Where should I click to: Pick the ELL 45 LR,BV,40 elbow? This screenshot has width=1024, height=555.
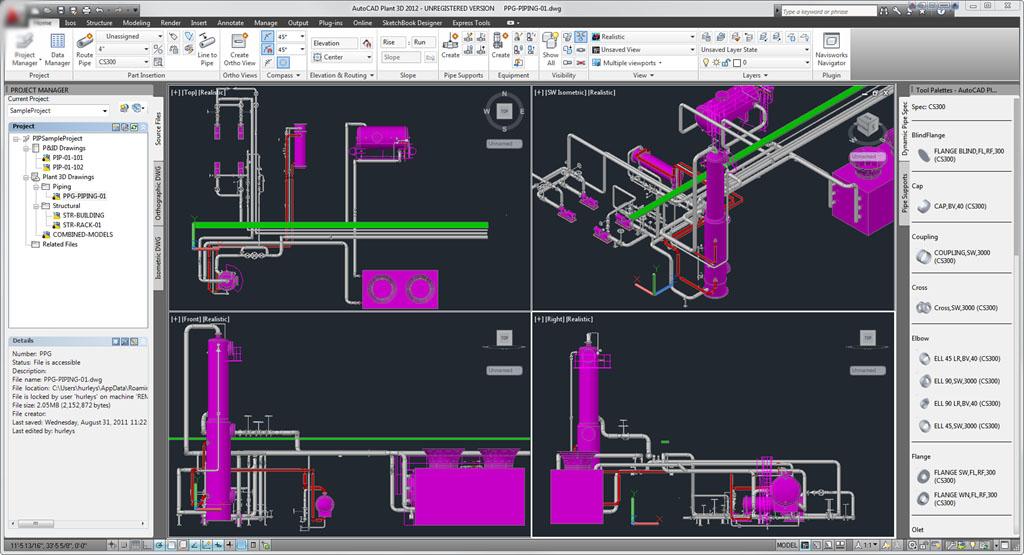click(x=960, y=358)
